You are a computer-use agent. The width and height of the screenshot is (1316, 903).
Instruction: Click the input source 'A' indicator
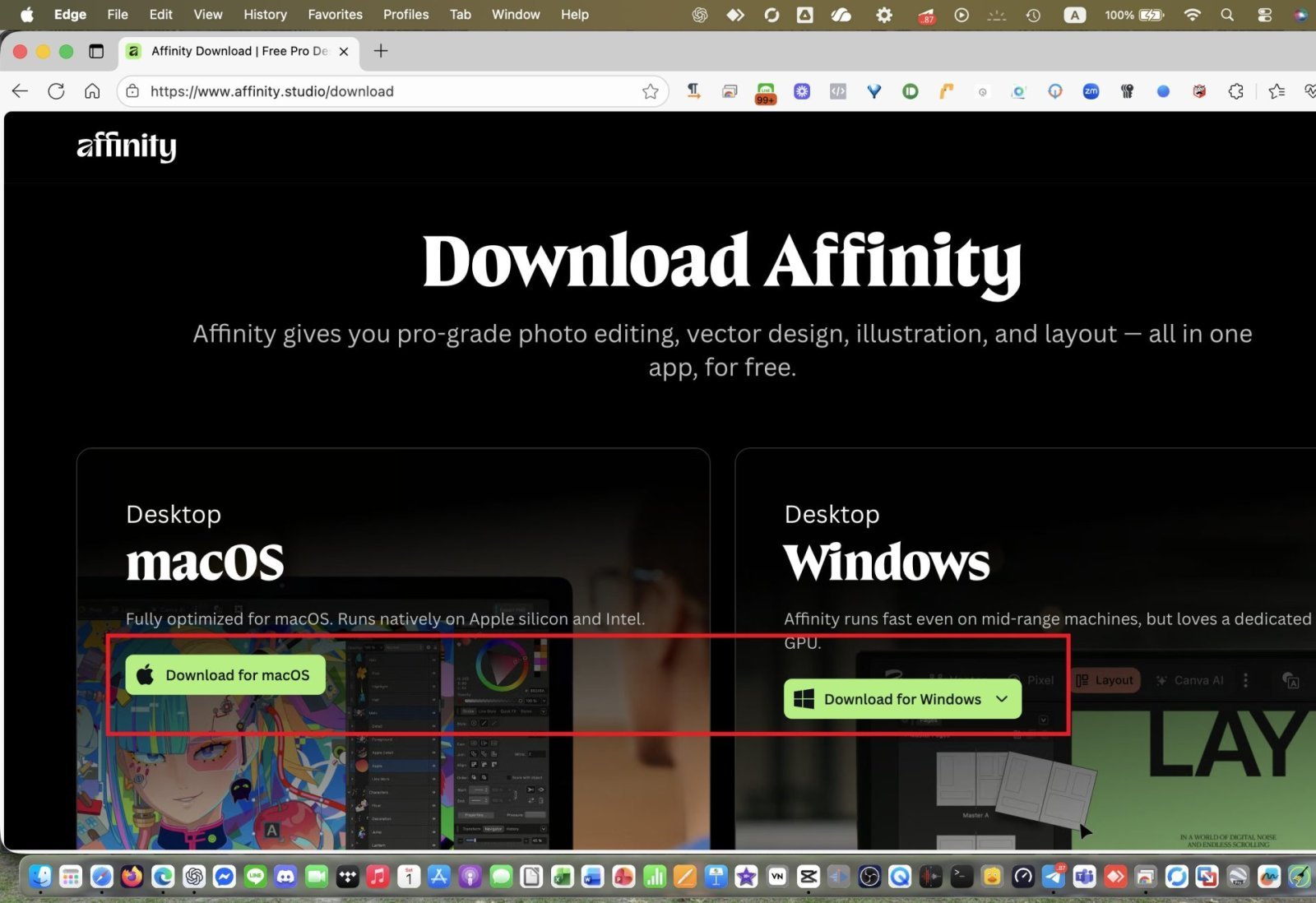pos(1074,15)
